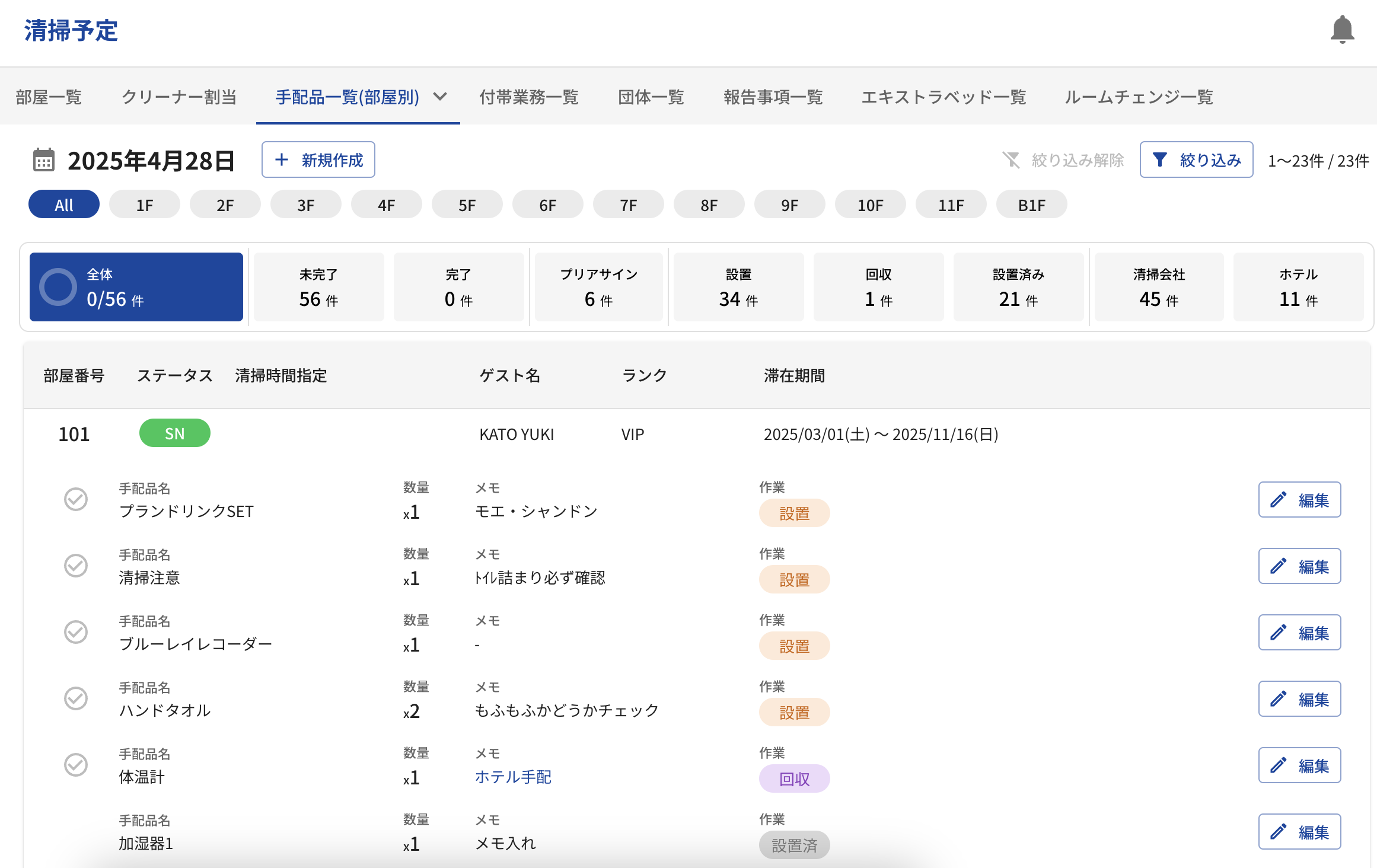Expand the 手配品一覧(部屋別) dropdown chevron

tap(440, 97)
